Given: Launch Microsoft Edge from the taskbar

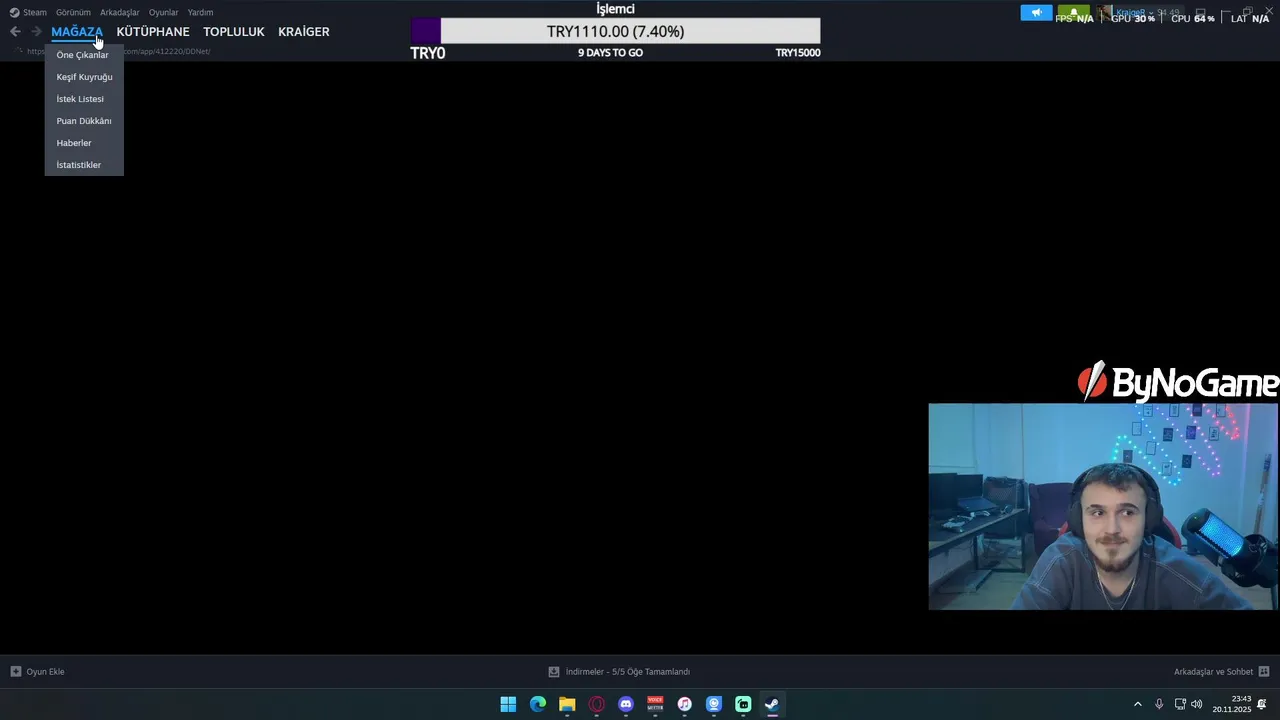Looking at the screenshot, I should [538, 704].
